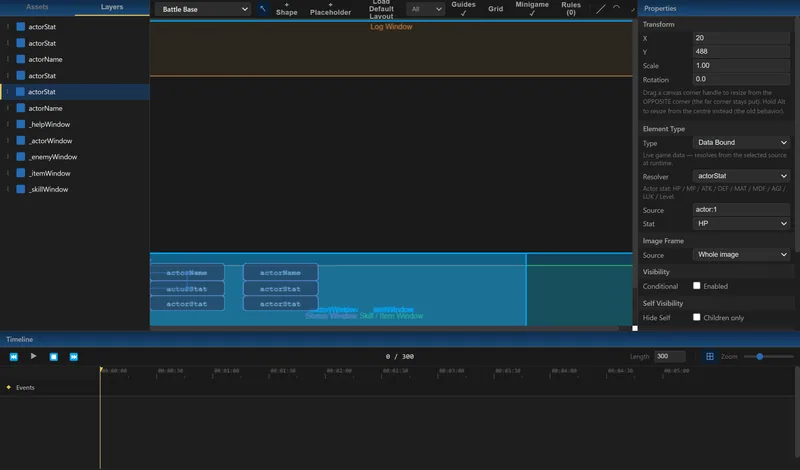This screenshot has height=470, width=800.
Task: Select the _helpWindow layer
Action: tap(75, 124)
